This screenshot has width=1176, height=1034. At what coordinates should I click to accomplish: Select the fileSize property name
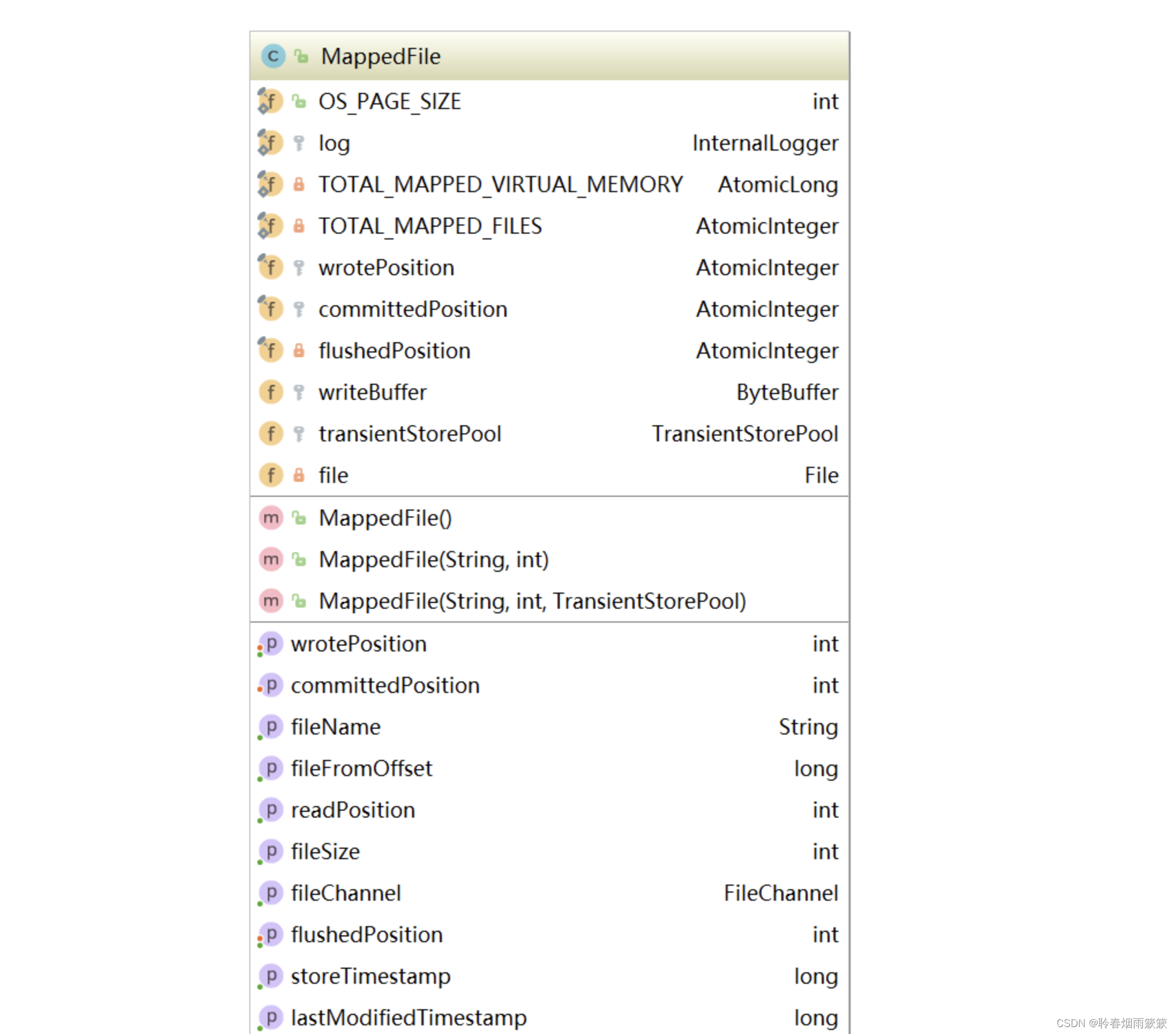click(x=325, y=852)
